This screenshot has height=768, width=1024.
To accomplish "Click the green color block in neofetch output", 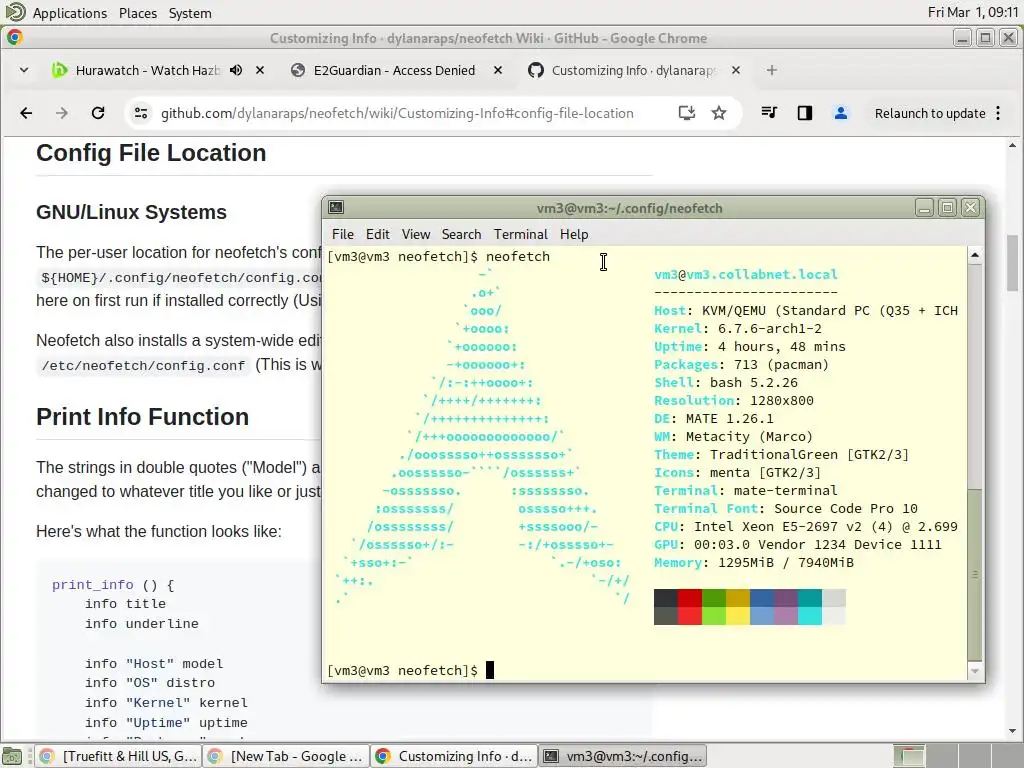I will (714, 607).
